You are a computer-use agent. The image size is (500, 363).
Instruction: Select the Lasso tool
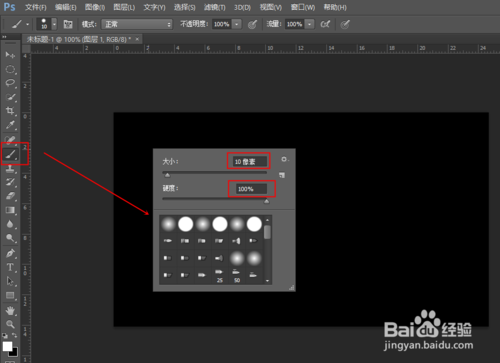pos(10,83)
